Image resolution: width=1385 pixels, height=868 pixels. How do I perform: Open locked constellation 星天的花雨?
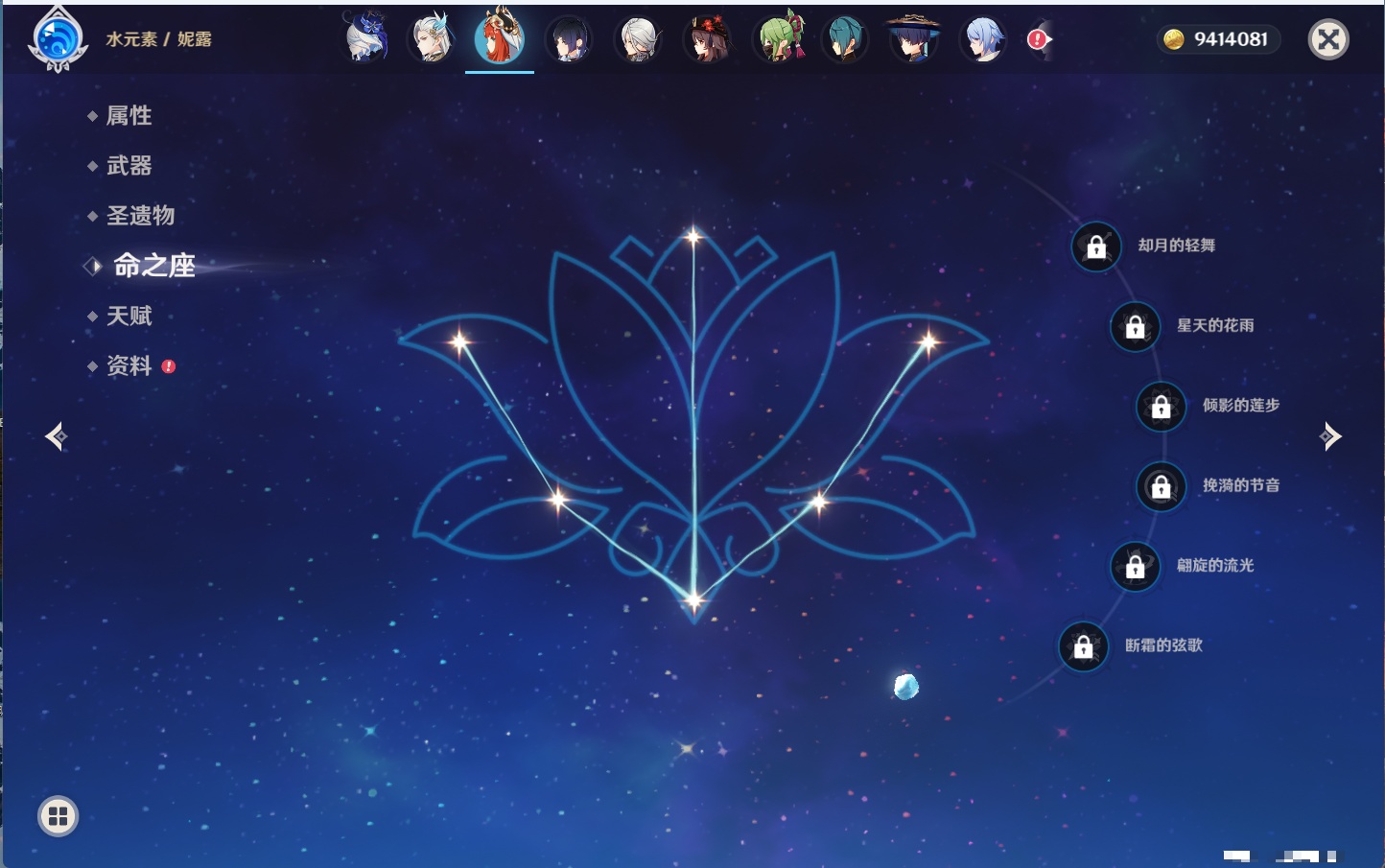coord(1135,326)
